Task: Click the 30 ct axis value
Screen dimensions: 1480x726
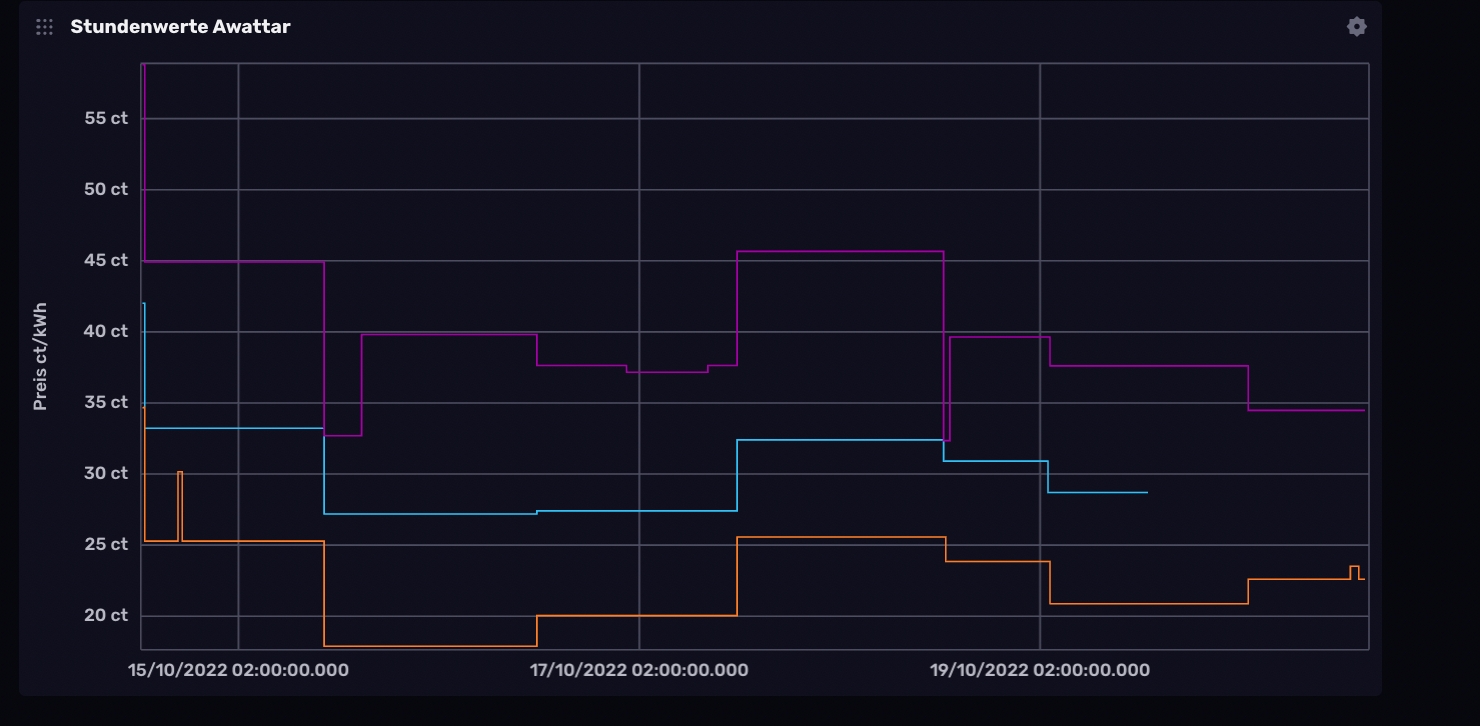Action: click(107, 473)
